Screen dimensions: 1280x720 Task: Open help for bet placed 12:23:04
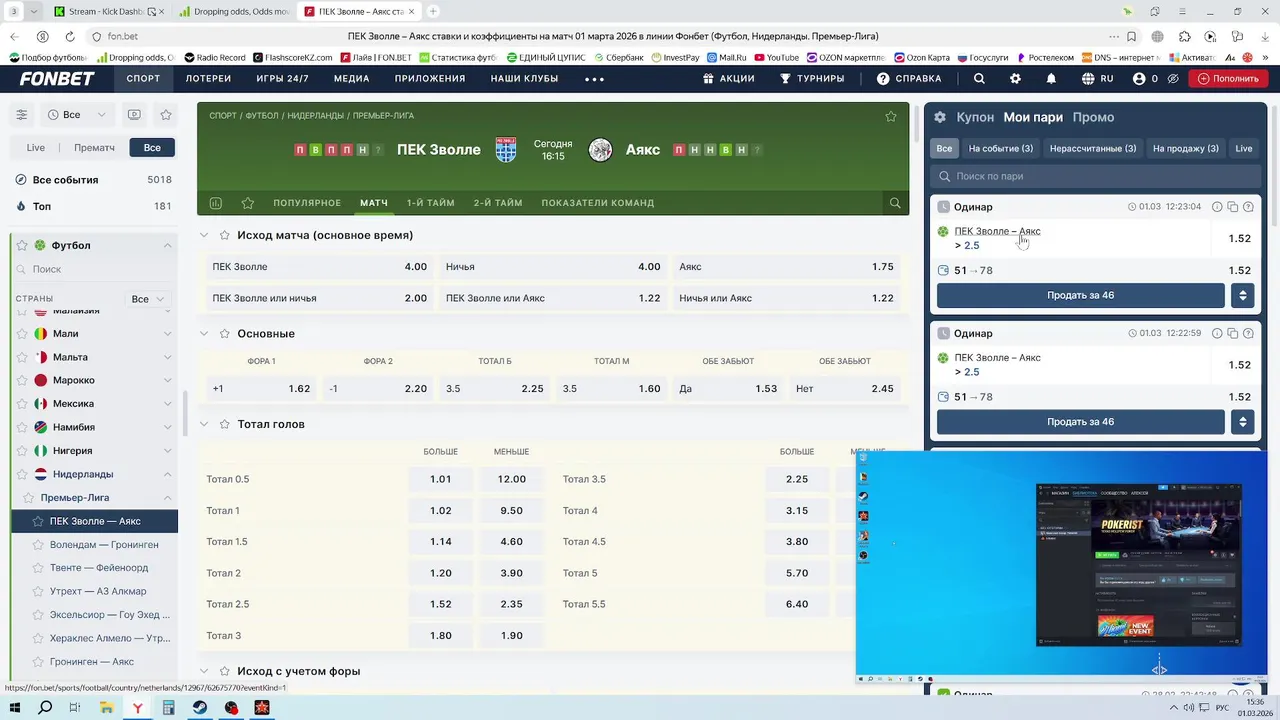tap(1248, 207)
